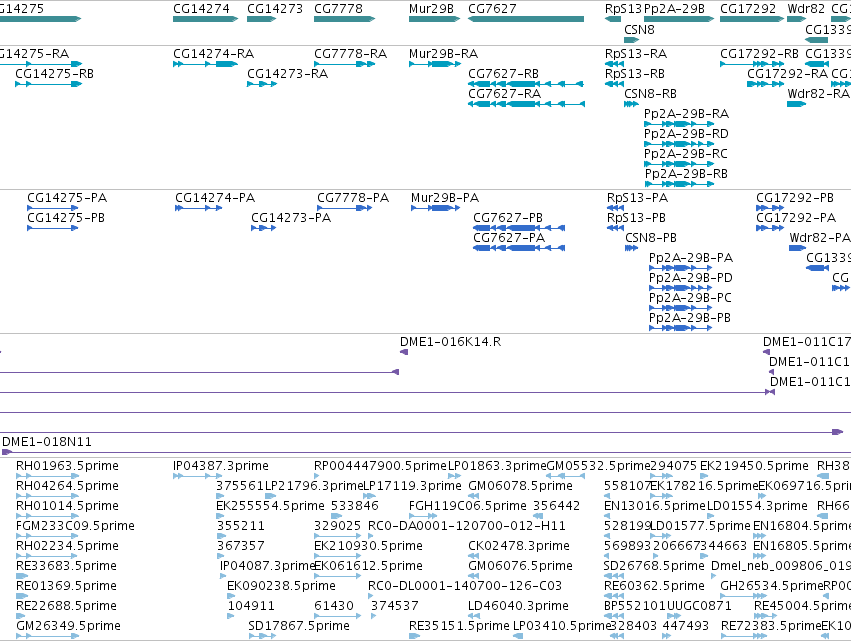Image resolution: width=851 pixels, height=641 pixels.
Task: Select the Pp2A-29B-PD protein label
Action: [691, 278]
